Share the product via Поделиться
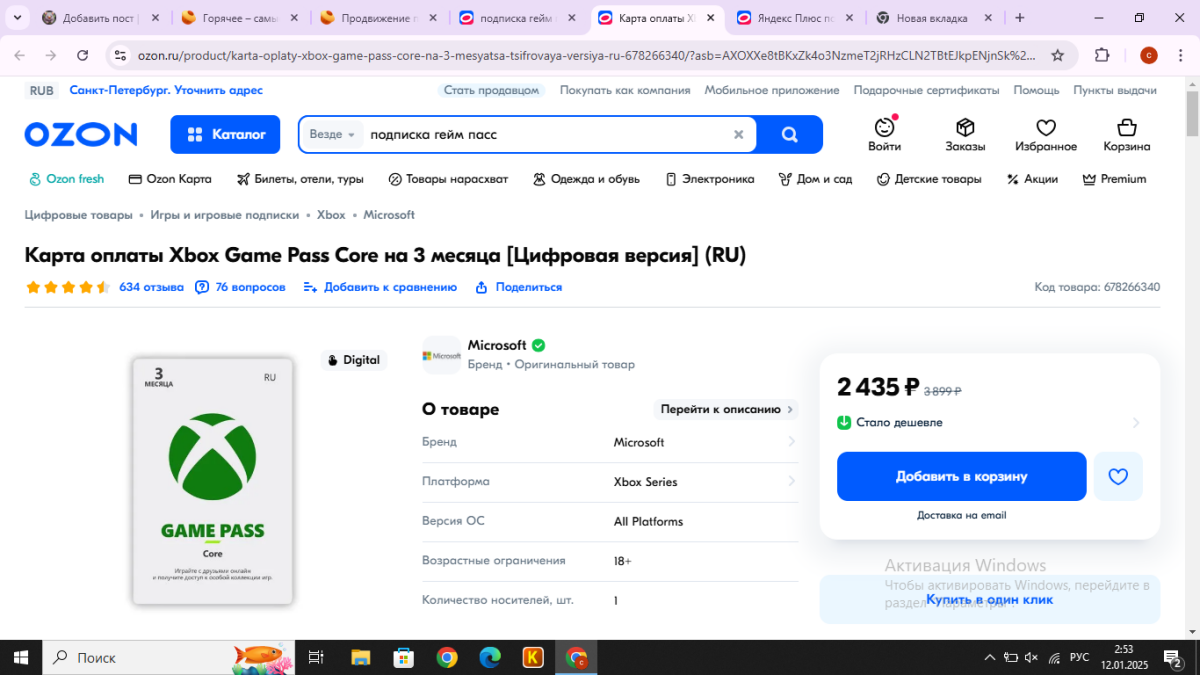This screenshot has height=675, width=1200. (518, 287)
